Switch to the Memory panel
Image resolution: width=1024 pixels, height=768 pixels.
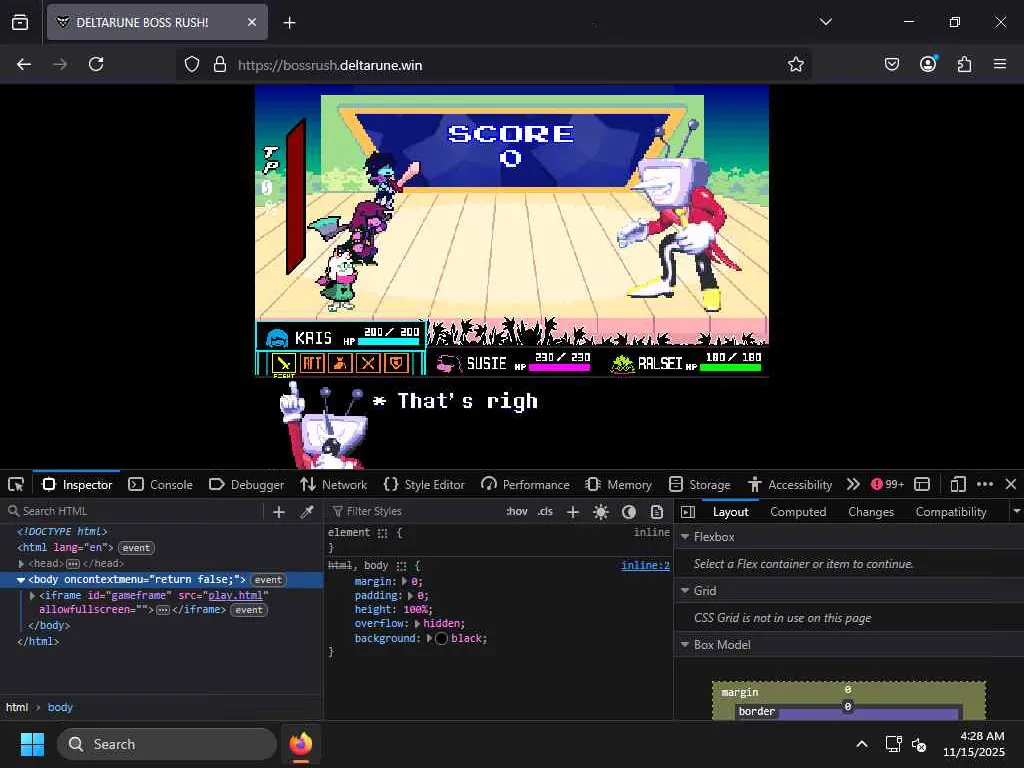pyautogui.click(x=619, y=485)
